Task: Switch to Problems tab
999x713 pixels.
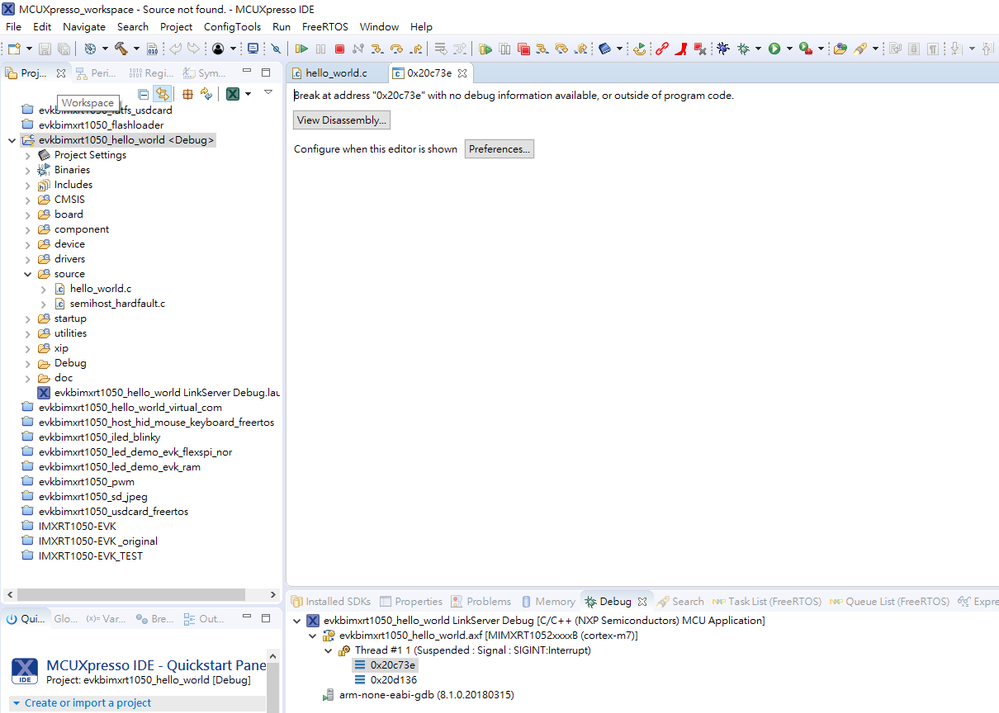Action: click(x=481, y=601)
